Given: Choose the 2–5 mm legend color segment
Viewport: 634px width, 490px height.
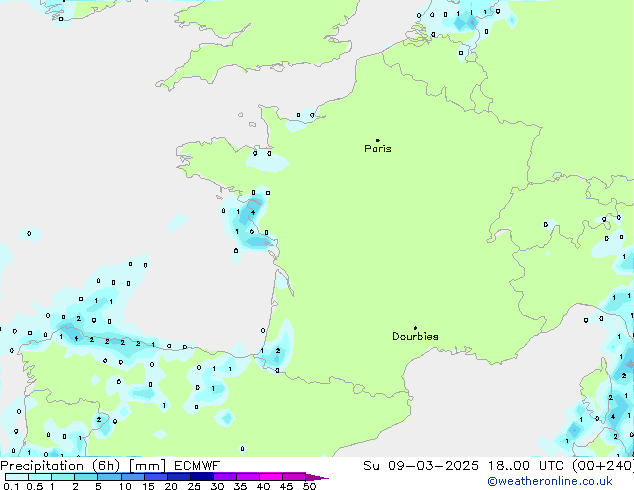Looking at the screenshot, I should point(86,477).
